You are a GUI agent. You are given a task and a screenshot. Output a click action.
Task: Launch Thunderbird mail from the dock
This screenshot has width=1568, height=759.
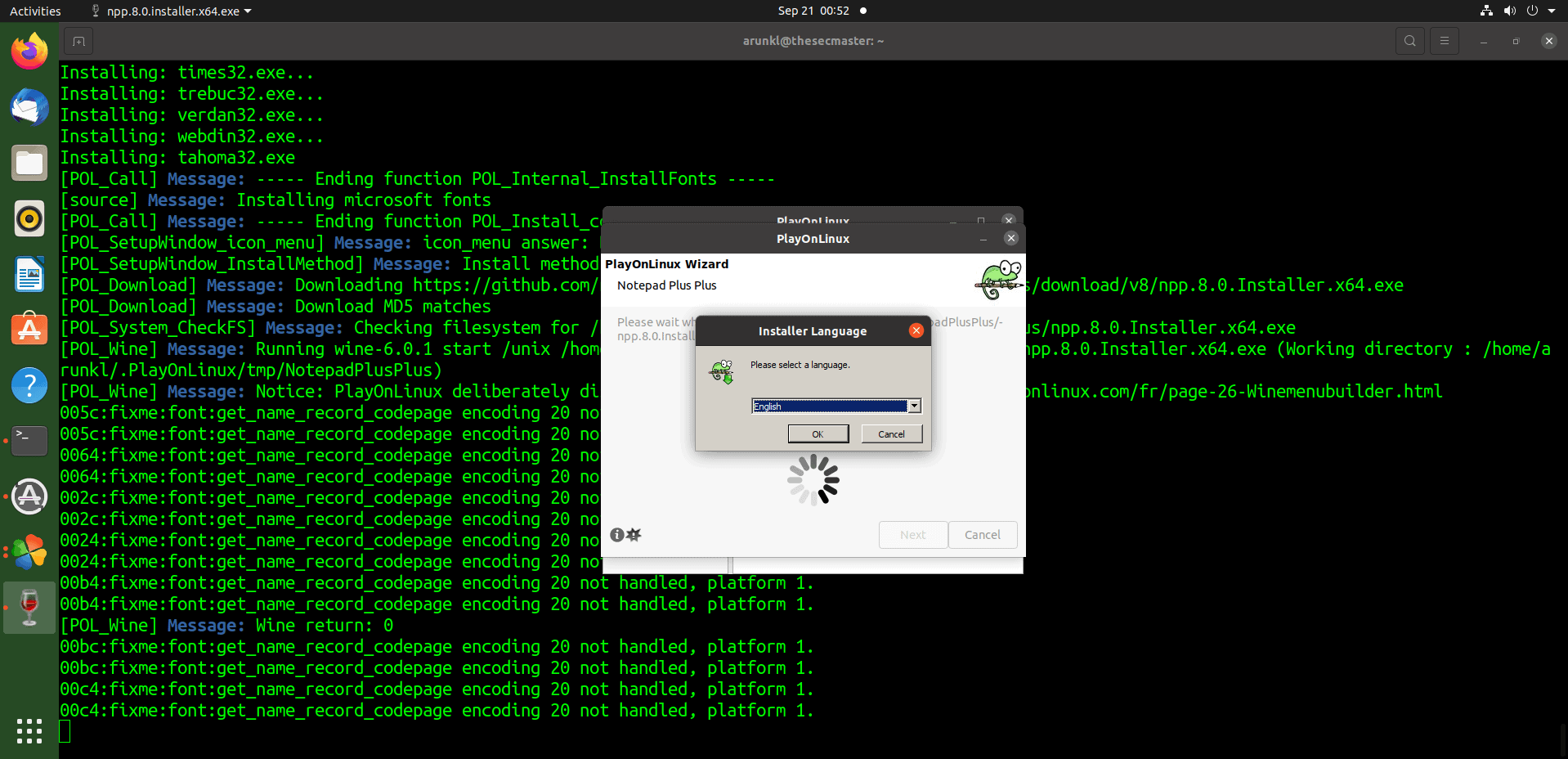(29, 107)
